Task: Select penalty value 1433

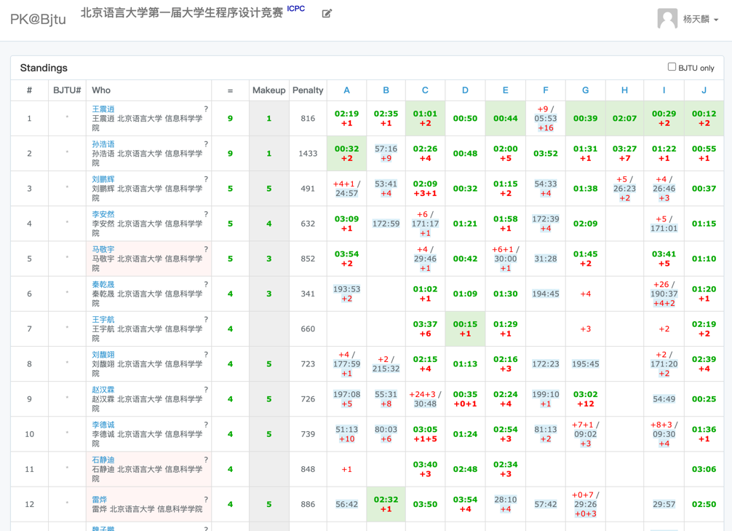Action: click(x=308, y=153)
